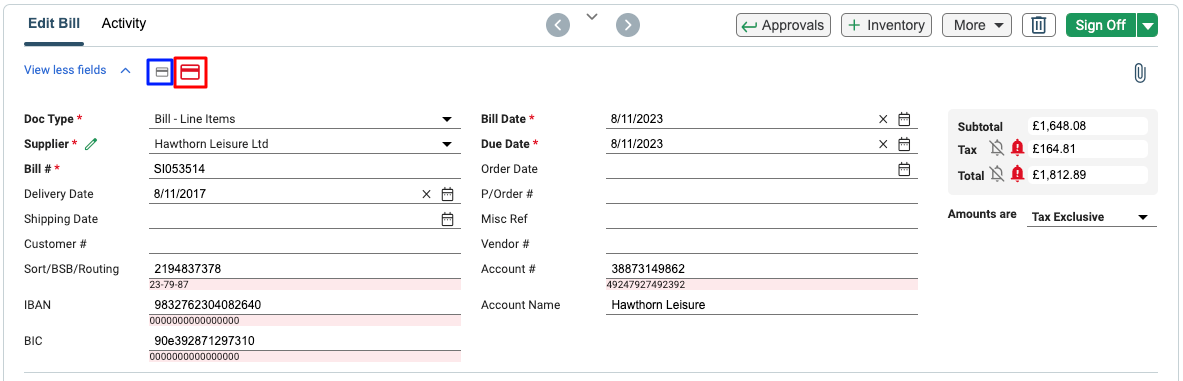Open the Bill Date calendar picker

(x=904, y=118)
